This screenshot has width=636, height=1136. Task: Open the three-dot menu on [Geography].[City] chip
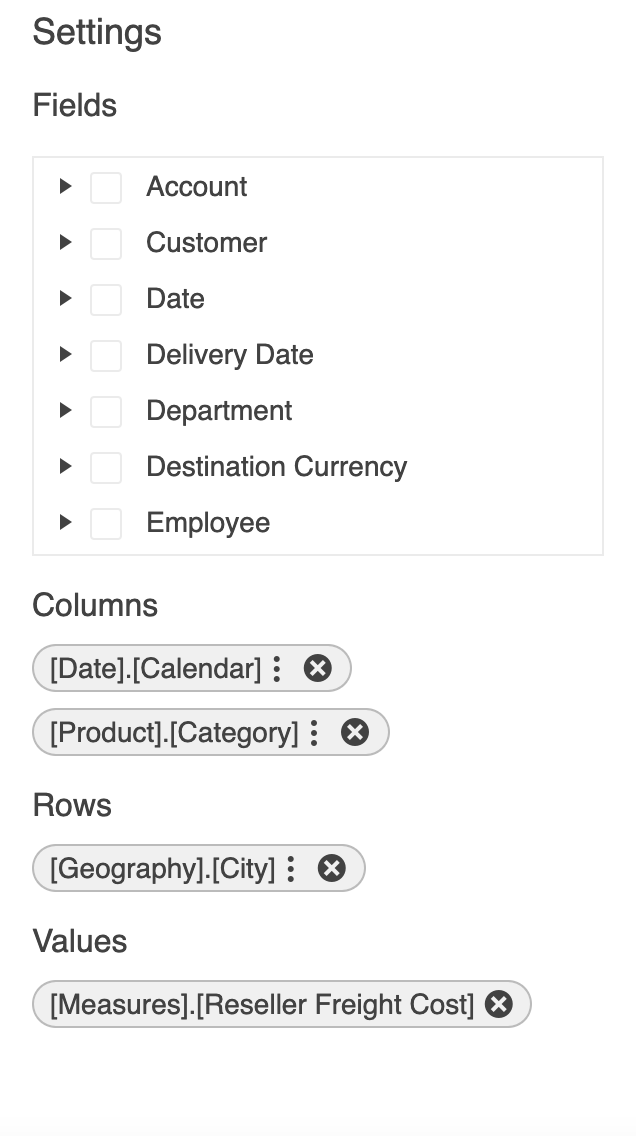pyautogui.click(x=290, y=868)
